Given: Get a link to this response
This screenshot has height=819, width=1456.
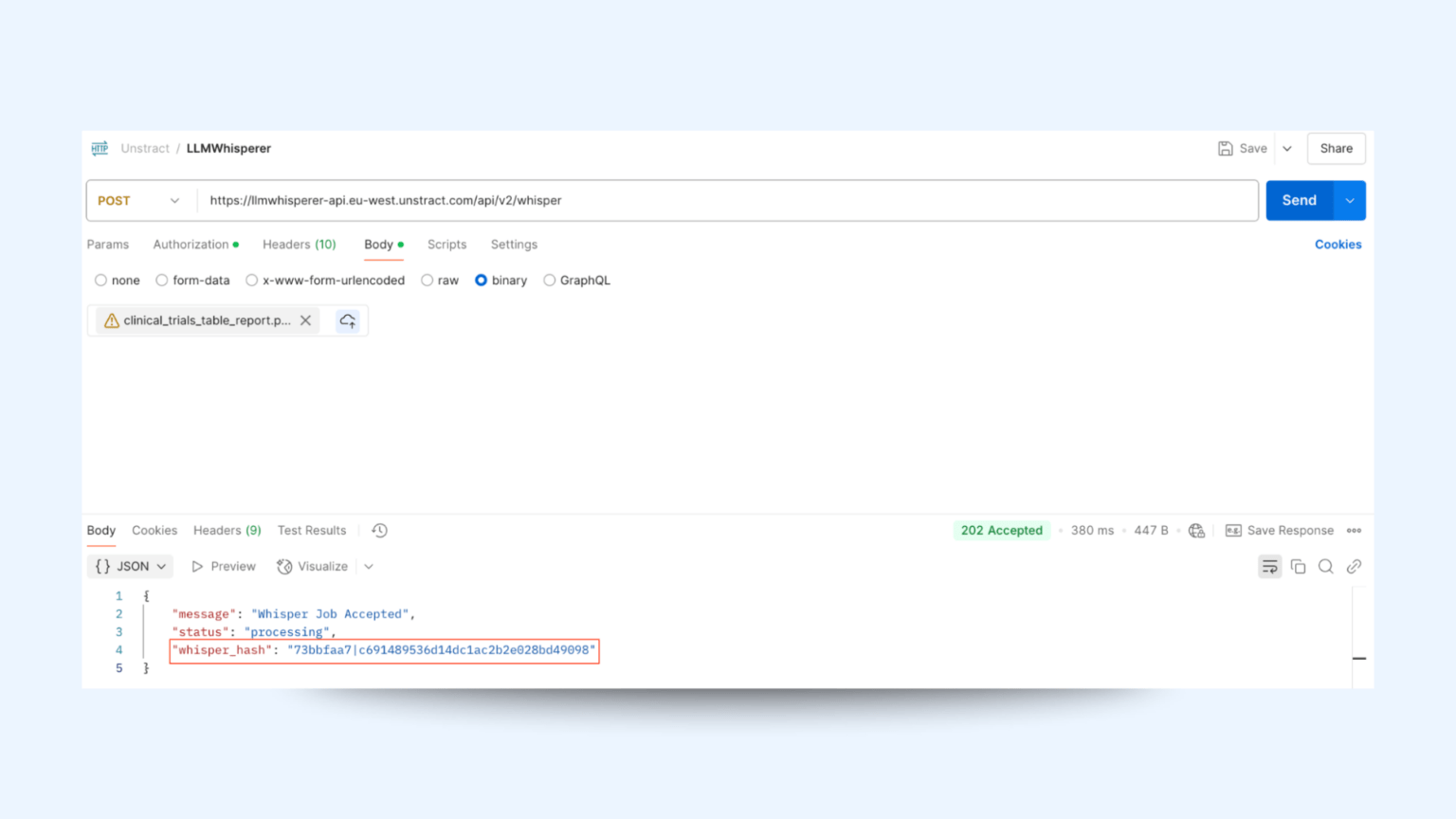Looking at the screenshot, I should pos(1354,566).
